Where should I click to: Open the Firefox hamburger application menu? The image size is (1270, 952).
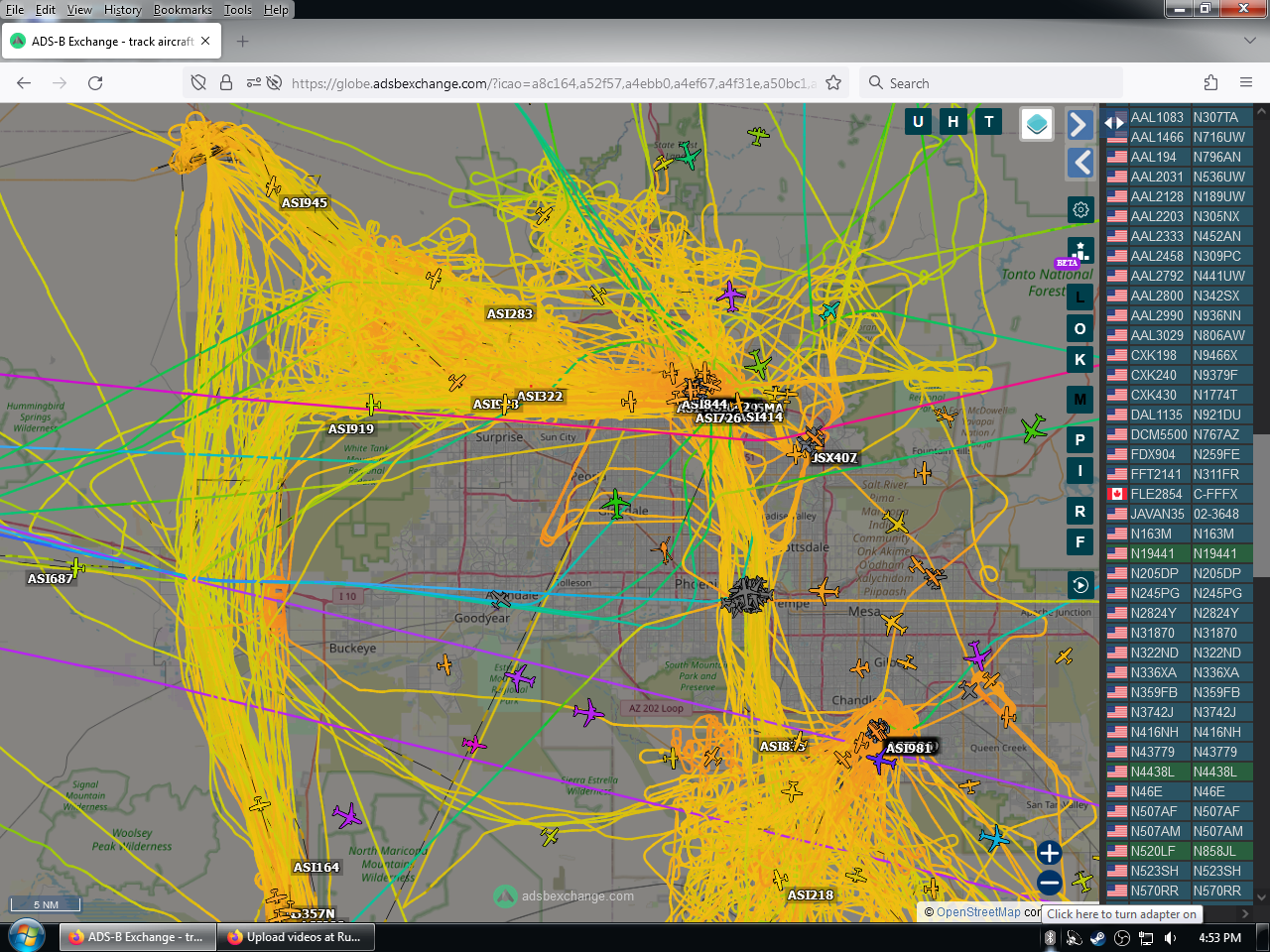coord(1246,83)
